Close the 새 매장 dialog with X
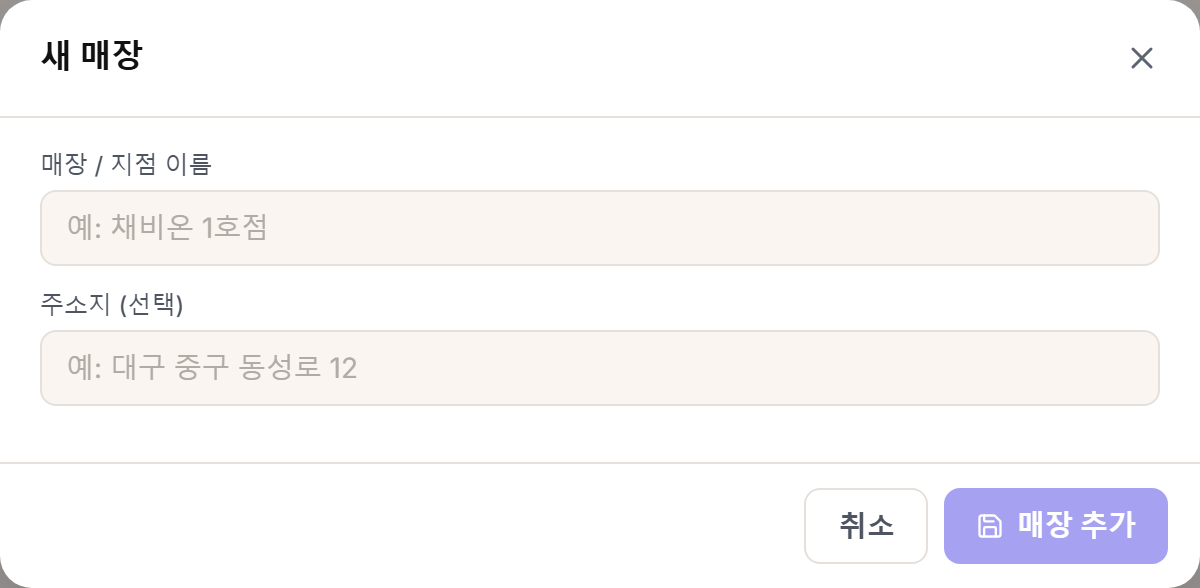1200x588 pixels. 1142,58
